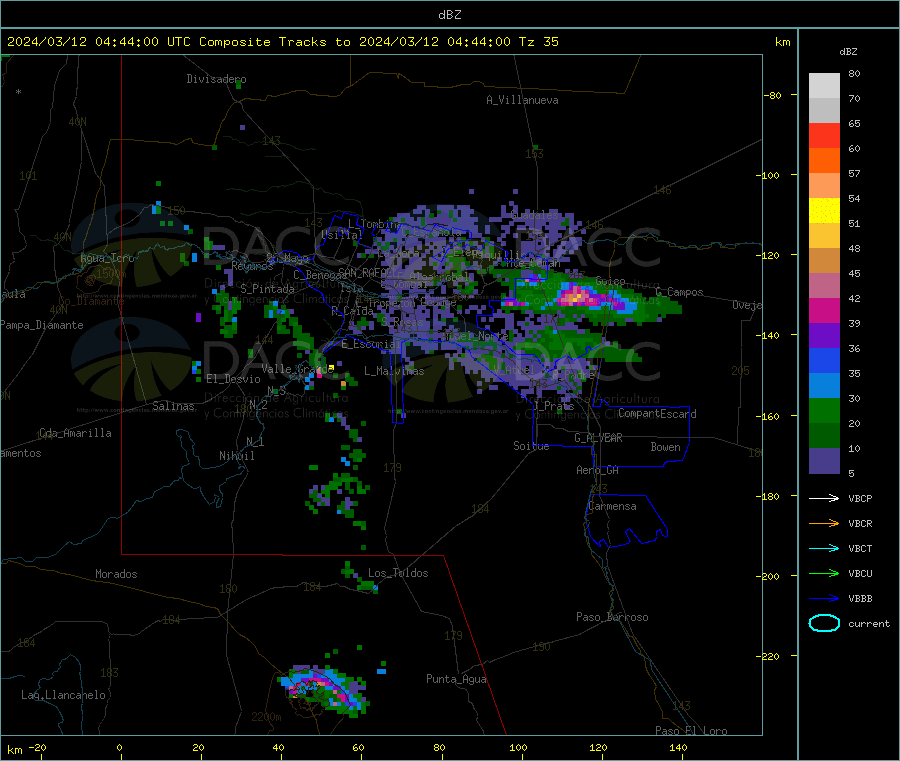Click the 'Lag.Llancanelo' map label

click(63, 695)
